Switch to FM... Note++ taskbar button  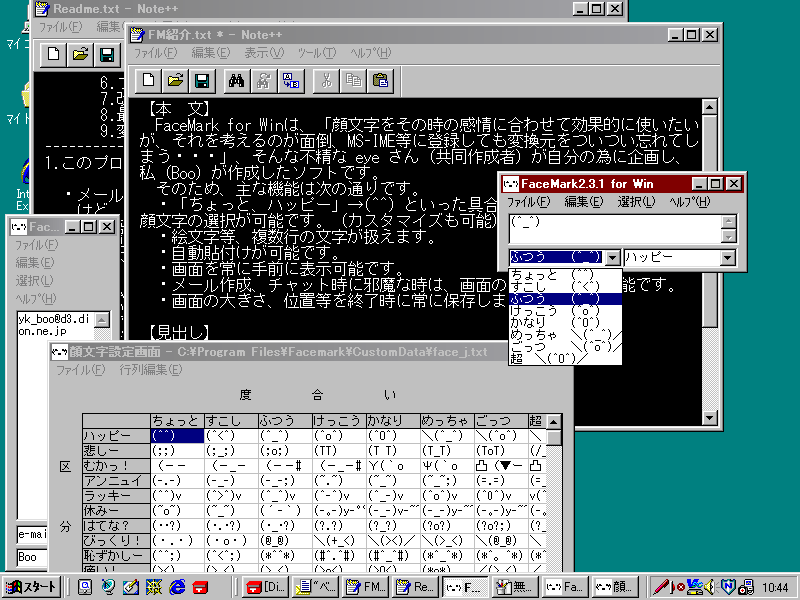(365, 587)
